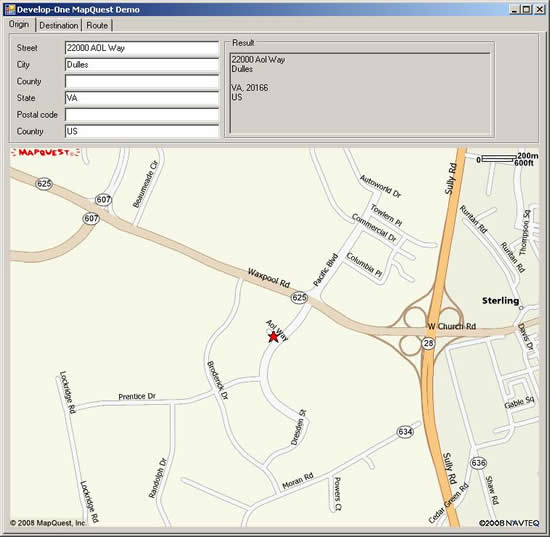The height and width of the screenshot is (537, 550).
Task: Click the route 636 shield icon
Action: pos(478,463)
